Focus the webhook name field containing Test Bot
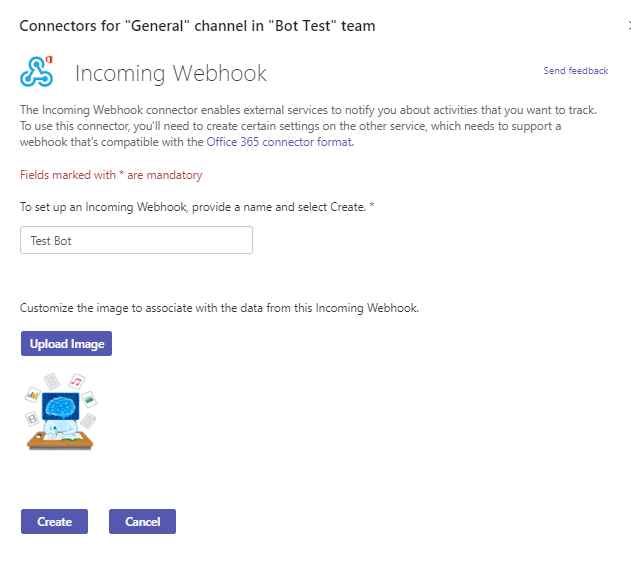Viewport: 631px width, 571px height. point(136,240)
